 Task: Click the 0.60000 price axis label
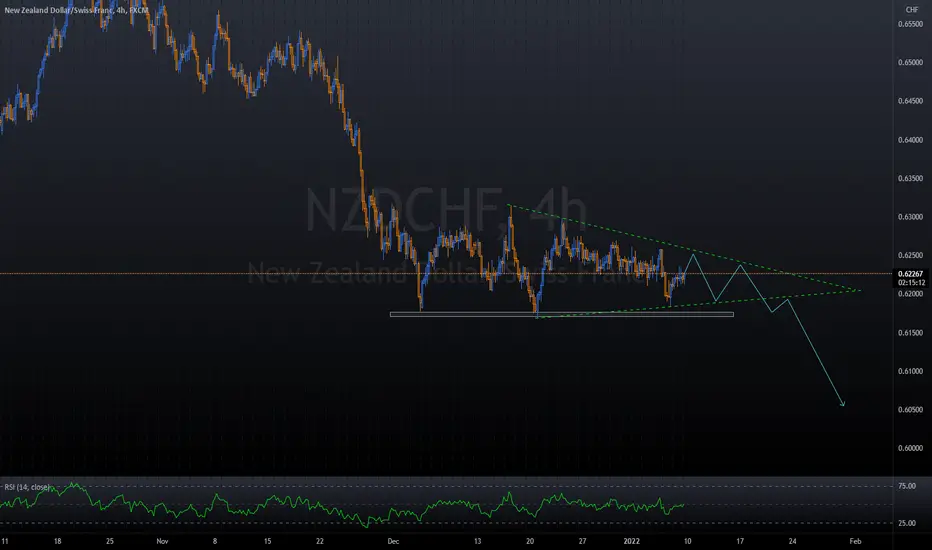tap(910, 448)
